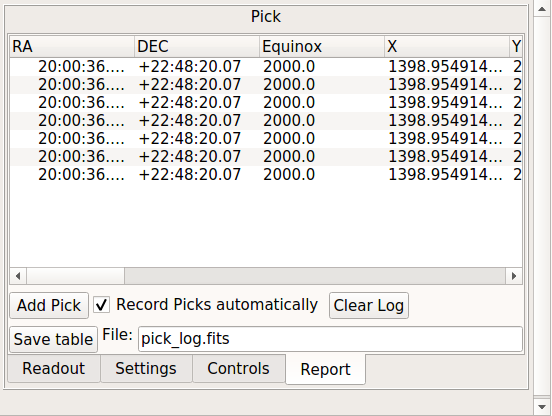Select the last pick log row
552x416 pixels.
266,175
